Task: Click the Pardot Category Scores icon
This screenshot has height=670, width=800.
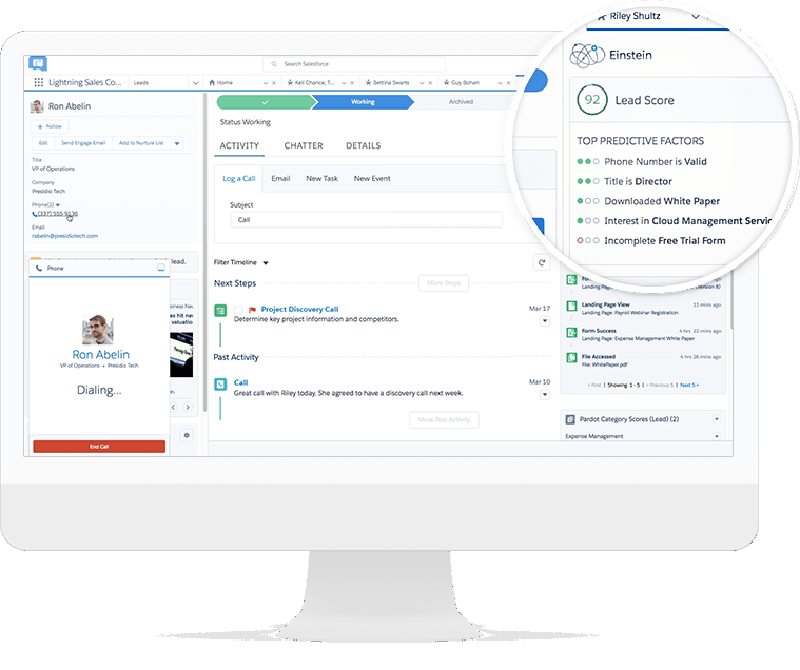Action: [x=570, y=419]
